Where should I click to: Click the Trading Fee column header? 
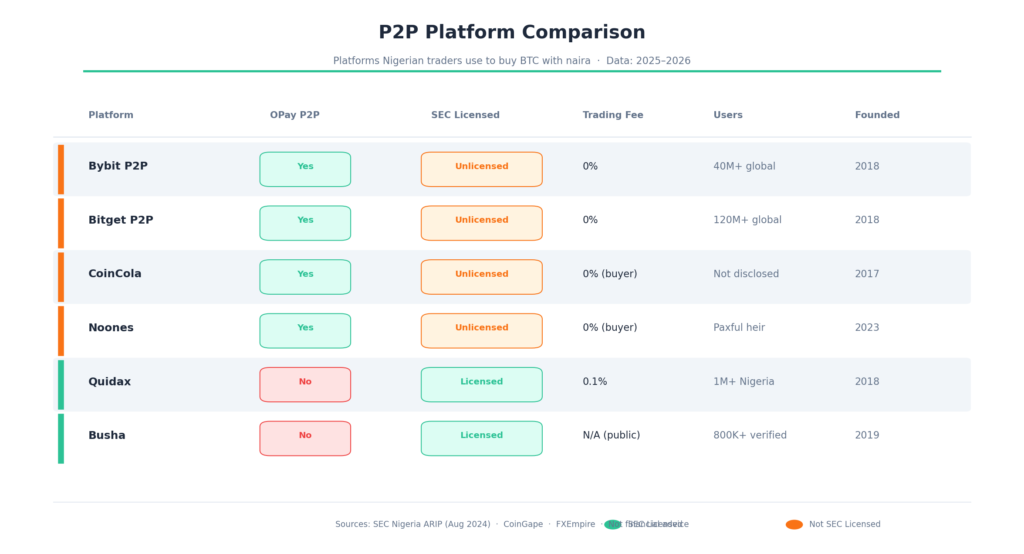[613, 115]
